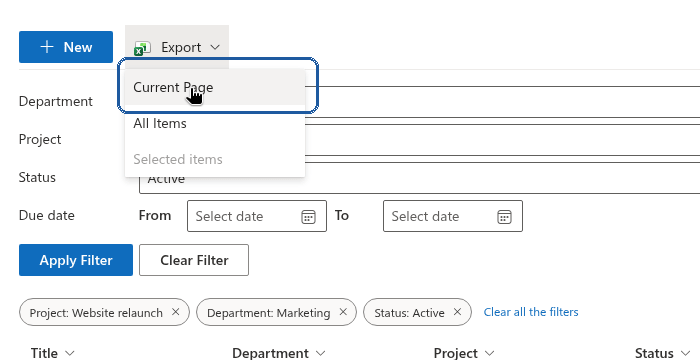Screen dimensions: 700x360
Task: Click Clear all the filters link
Action: click(531, 312)
